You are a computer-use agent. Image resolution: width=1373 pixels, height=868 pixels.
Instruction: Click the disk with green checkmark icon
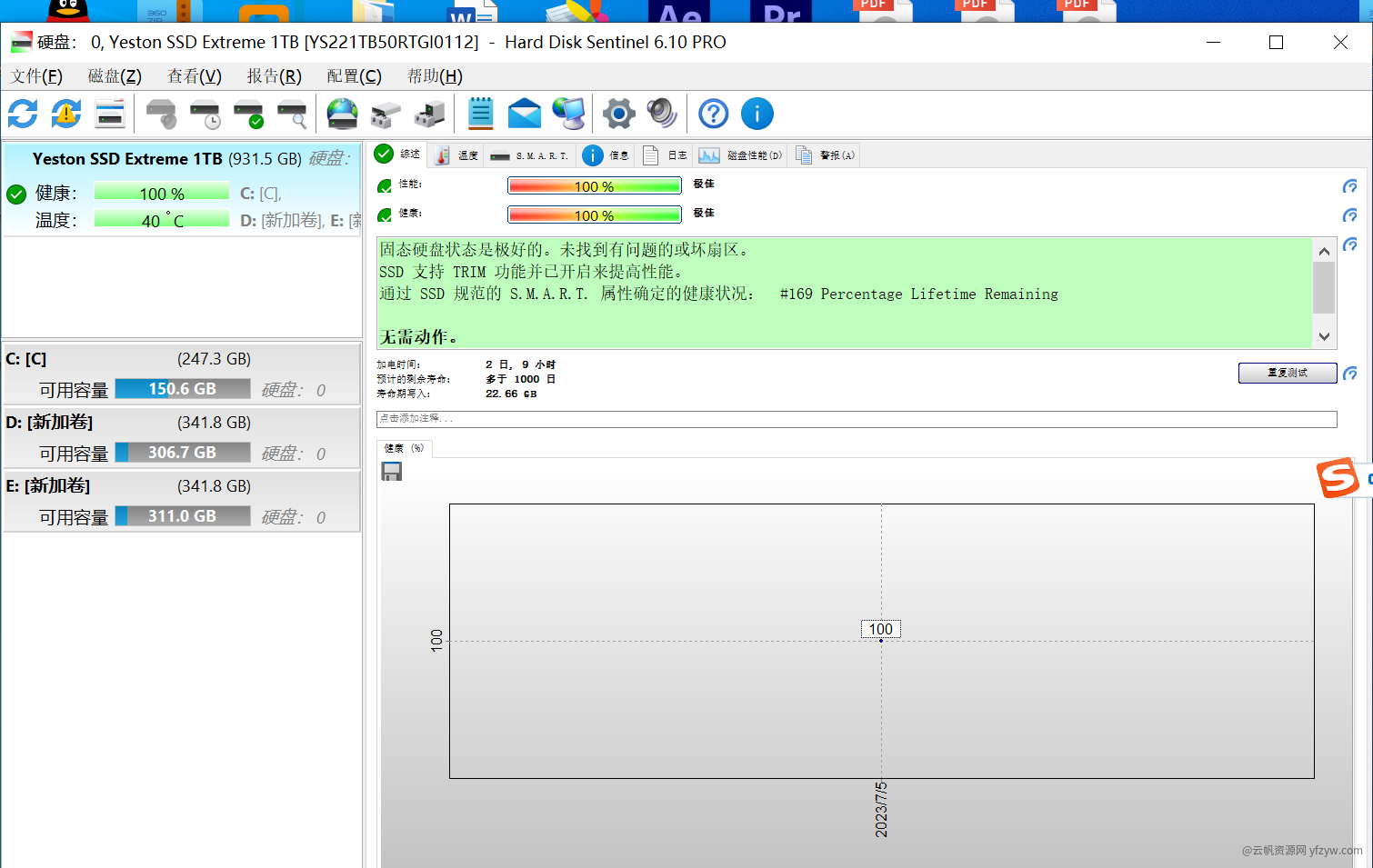tap(249, 114)
